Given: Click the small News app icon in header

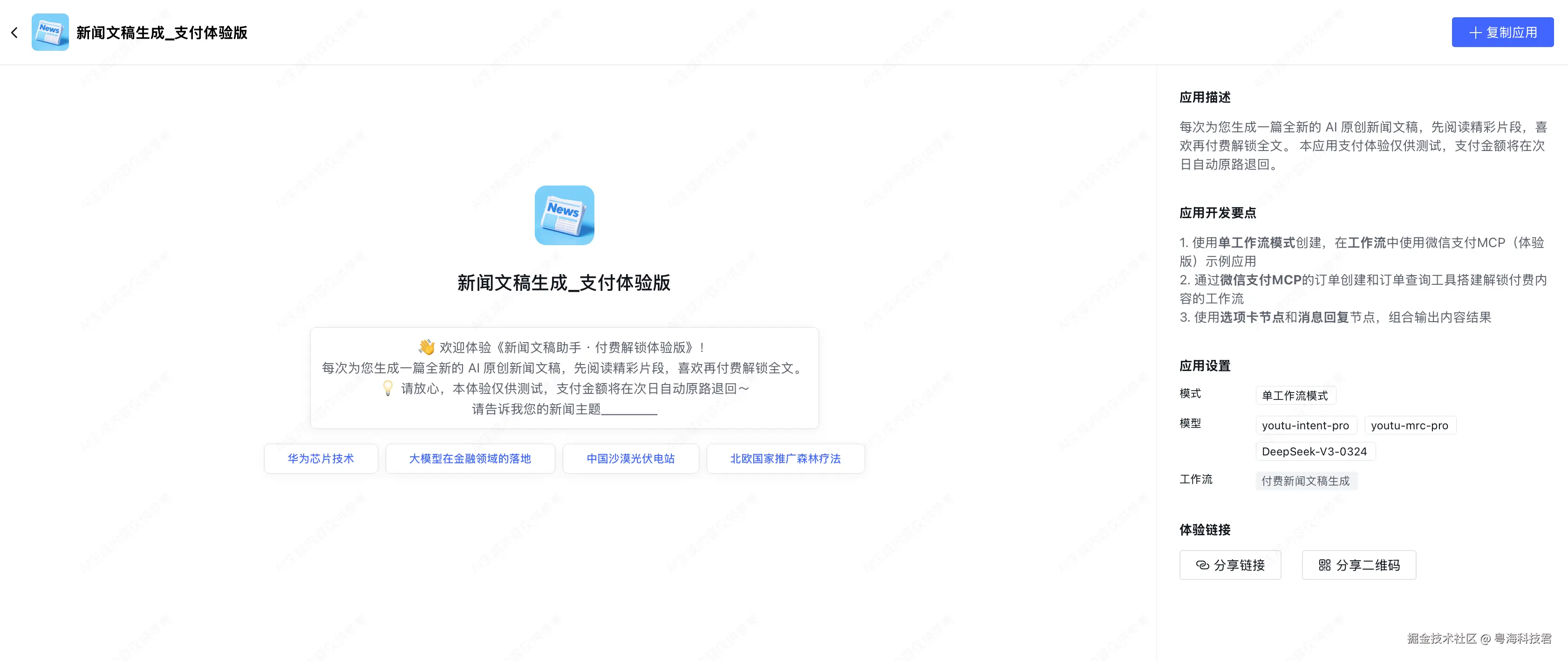Looking at the screenshot, I should (x=50, y=32).
